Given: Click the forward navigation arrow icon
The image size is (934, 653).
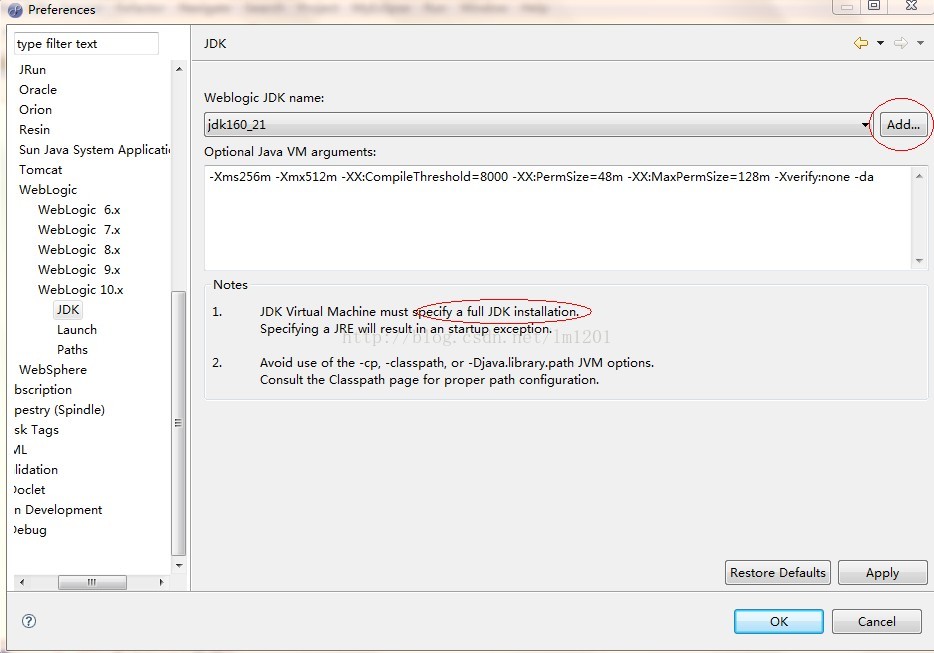Looking at the screenshot, I should coord(901,43).
